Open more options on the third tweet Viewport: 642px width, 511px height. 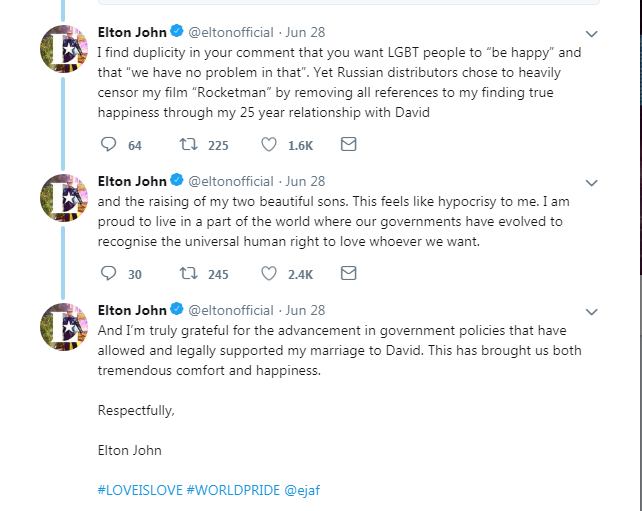click(x=592, y=312)
